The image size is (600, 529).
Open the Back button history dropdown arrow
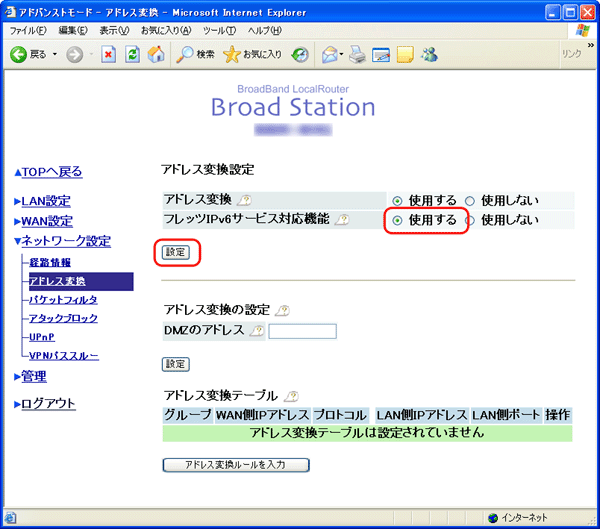click(x=55, y=54)
